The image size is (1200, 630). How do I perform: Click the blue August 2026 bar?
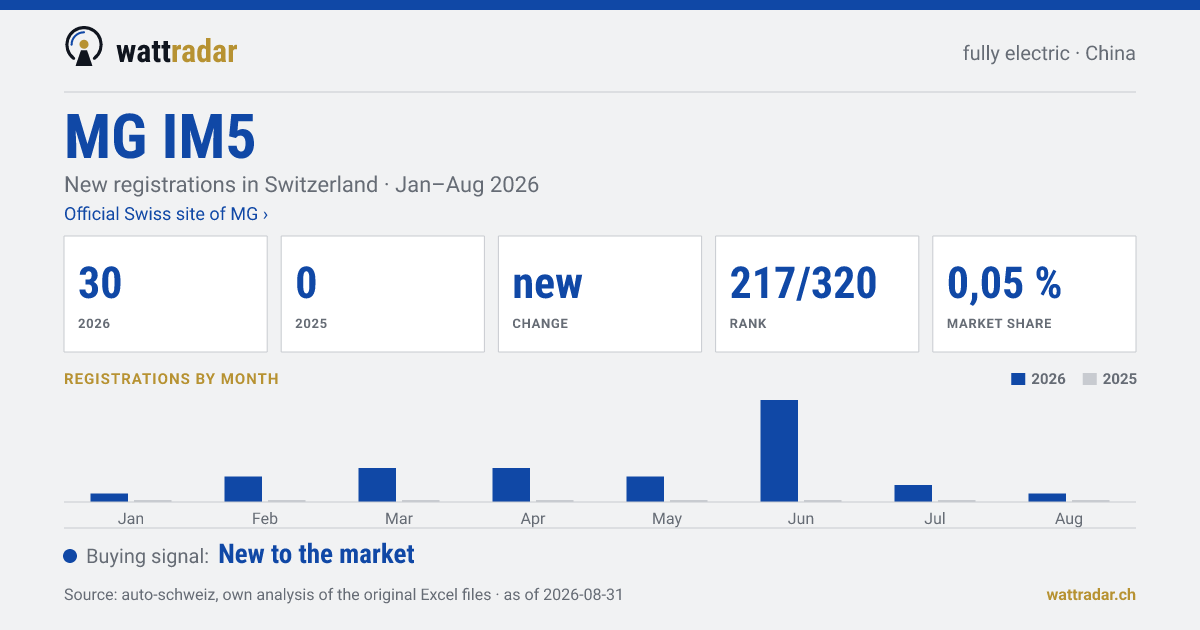coord(1047,497)
